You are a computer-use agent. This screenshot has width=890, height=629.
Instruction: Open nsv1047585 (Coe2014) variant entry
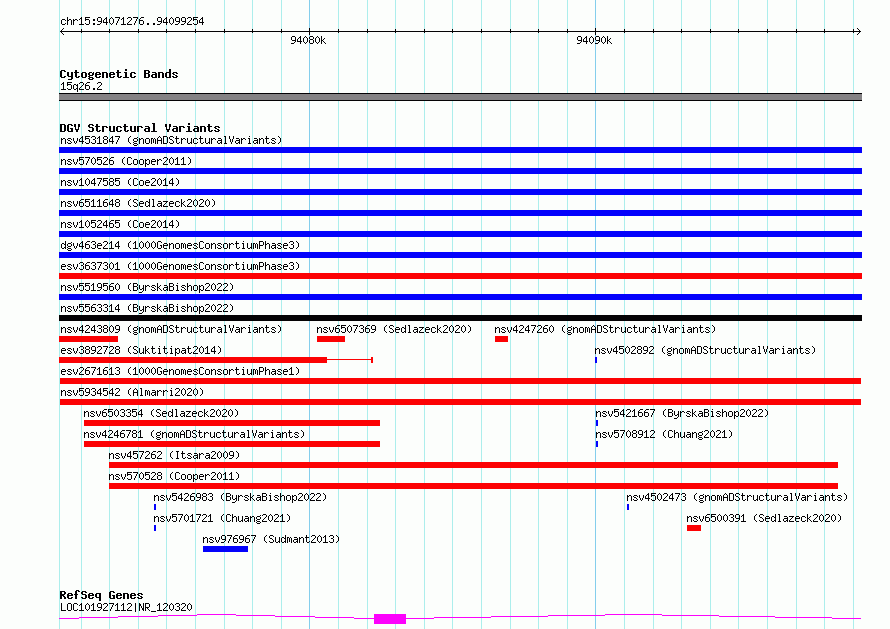coord(120,182)
